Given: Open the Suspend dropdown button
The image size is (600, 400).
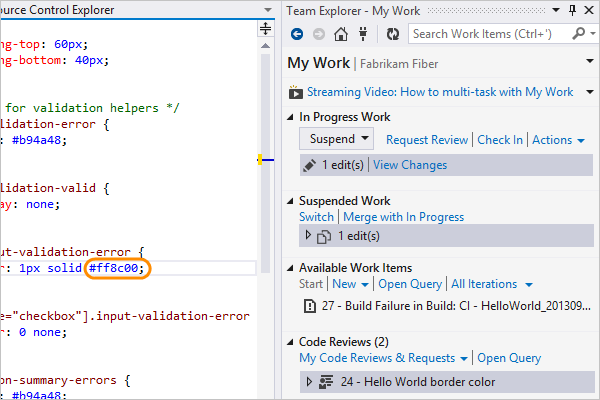Looking at the screenshot, I should (x=339, y=140).
